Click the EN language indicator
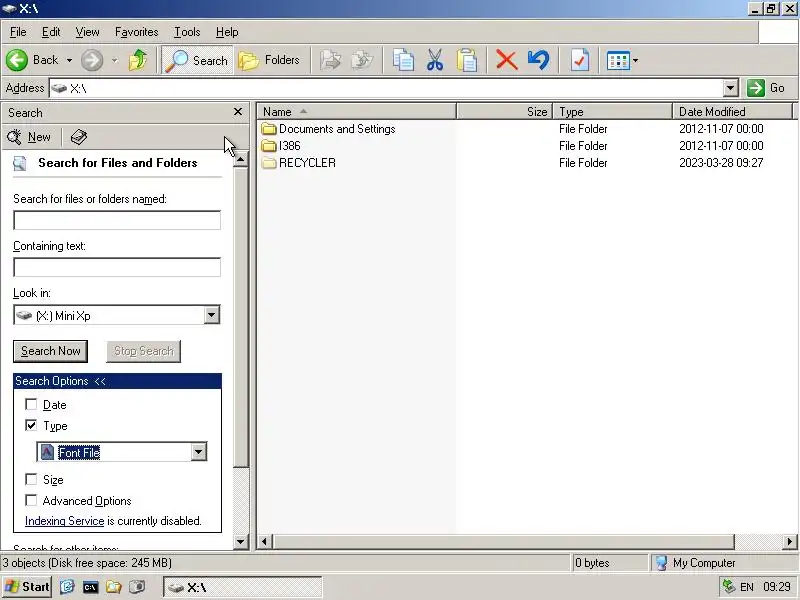 (x=746, y=587)
